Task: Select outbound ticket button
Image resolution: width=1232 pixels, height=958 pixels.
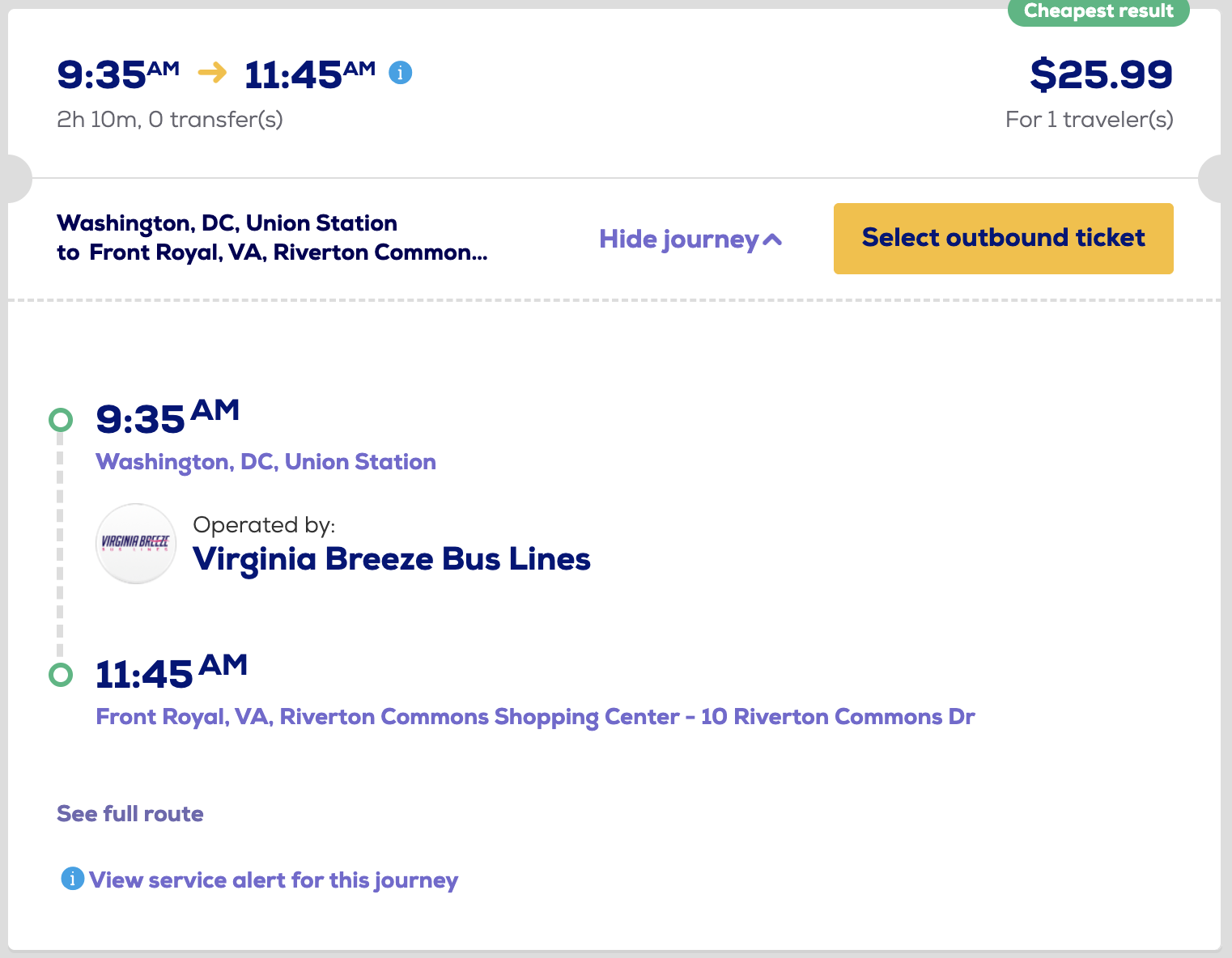Action: pyautogui.click(x=1003, y=239)
